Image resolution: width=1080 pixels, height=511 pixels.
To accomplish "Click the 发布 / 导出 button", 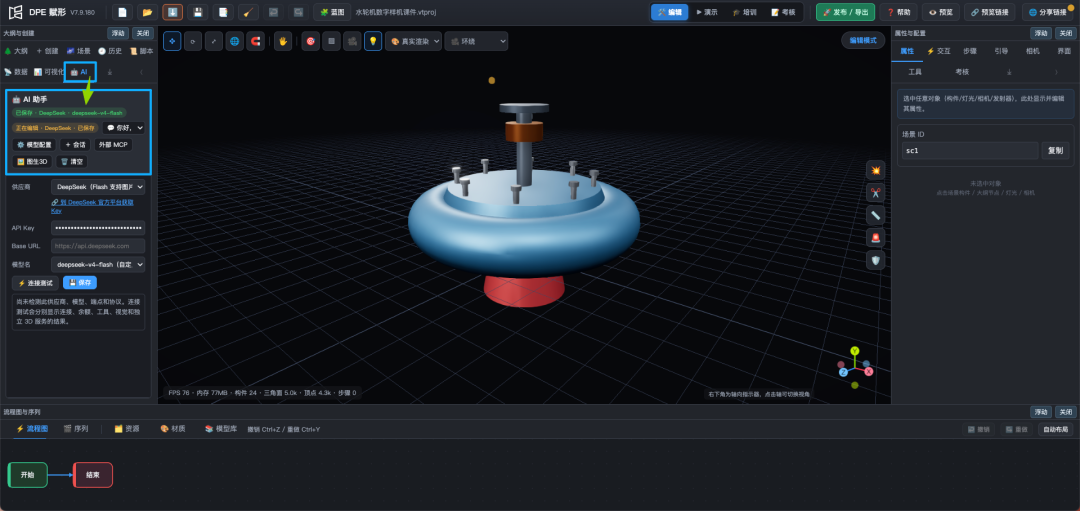I will click(846, 12).
